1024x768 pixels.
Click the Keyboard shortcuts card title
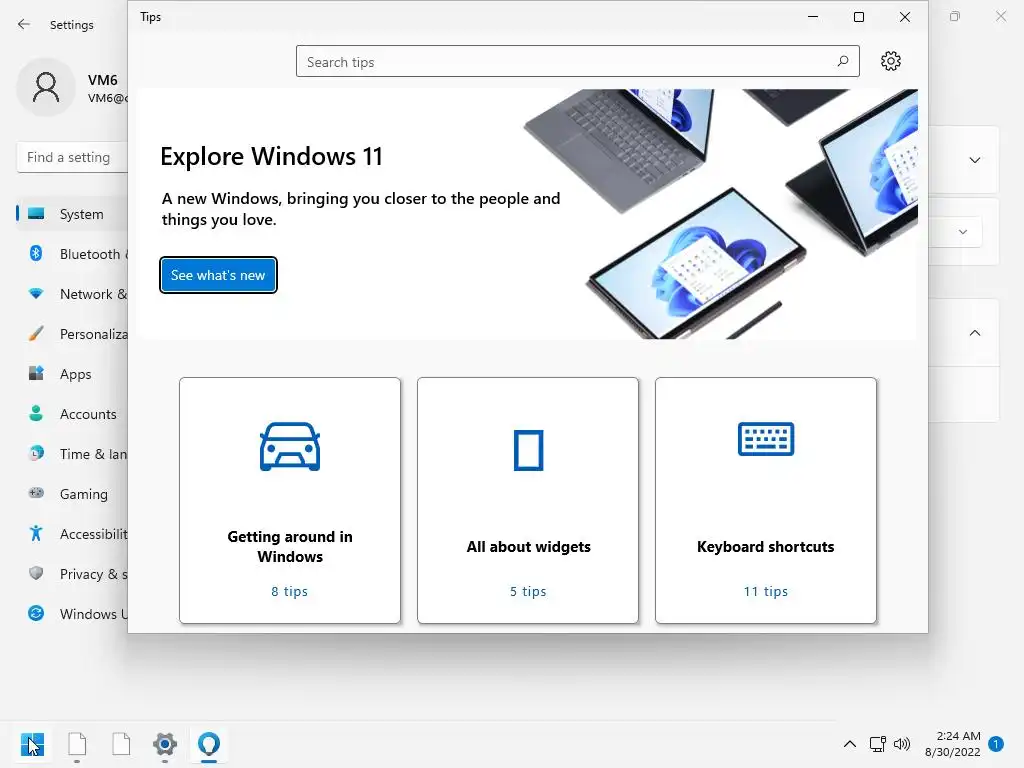point(765,547)
